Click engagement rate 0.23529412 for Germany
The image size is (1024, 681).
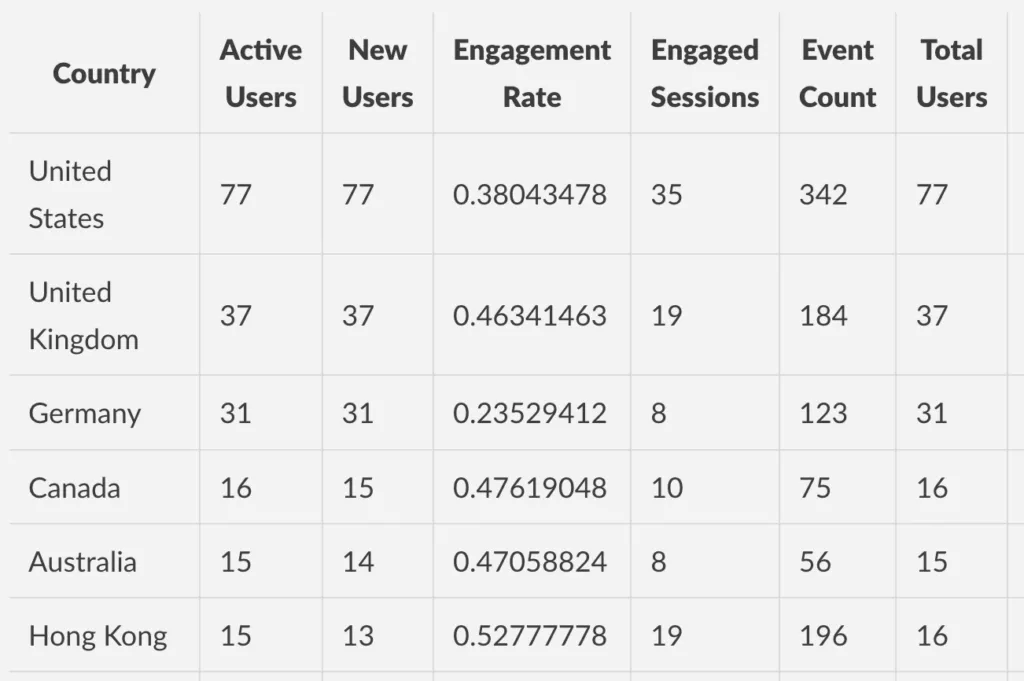[x=530, y=413]
